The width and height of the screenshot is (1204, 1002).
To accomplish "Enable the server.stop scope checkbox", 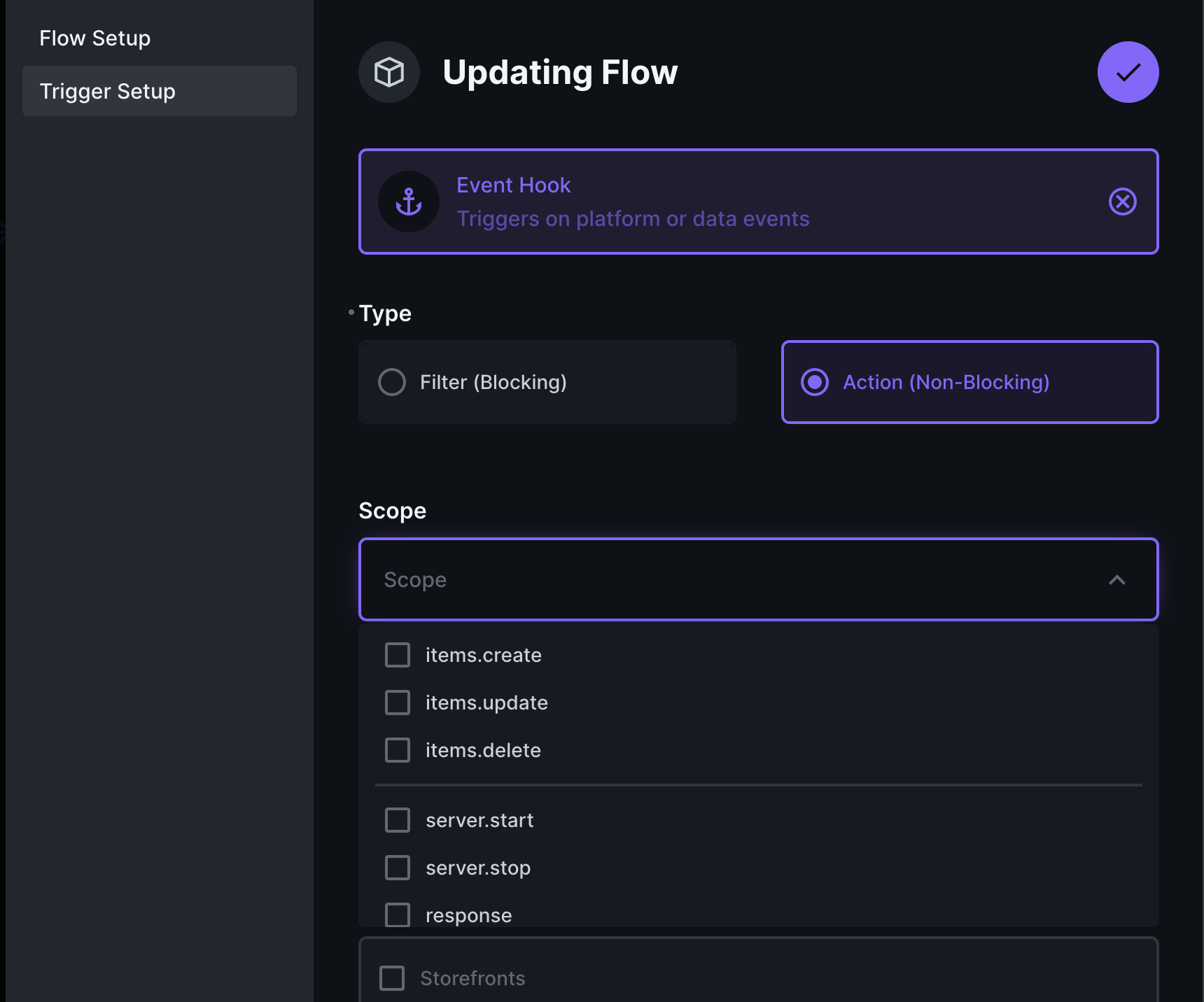I will point(398,868).
